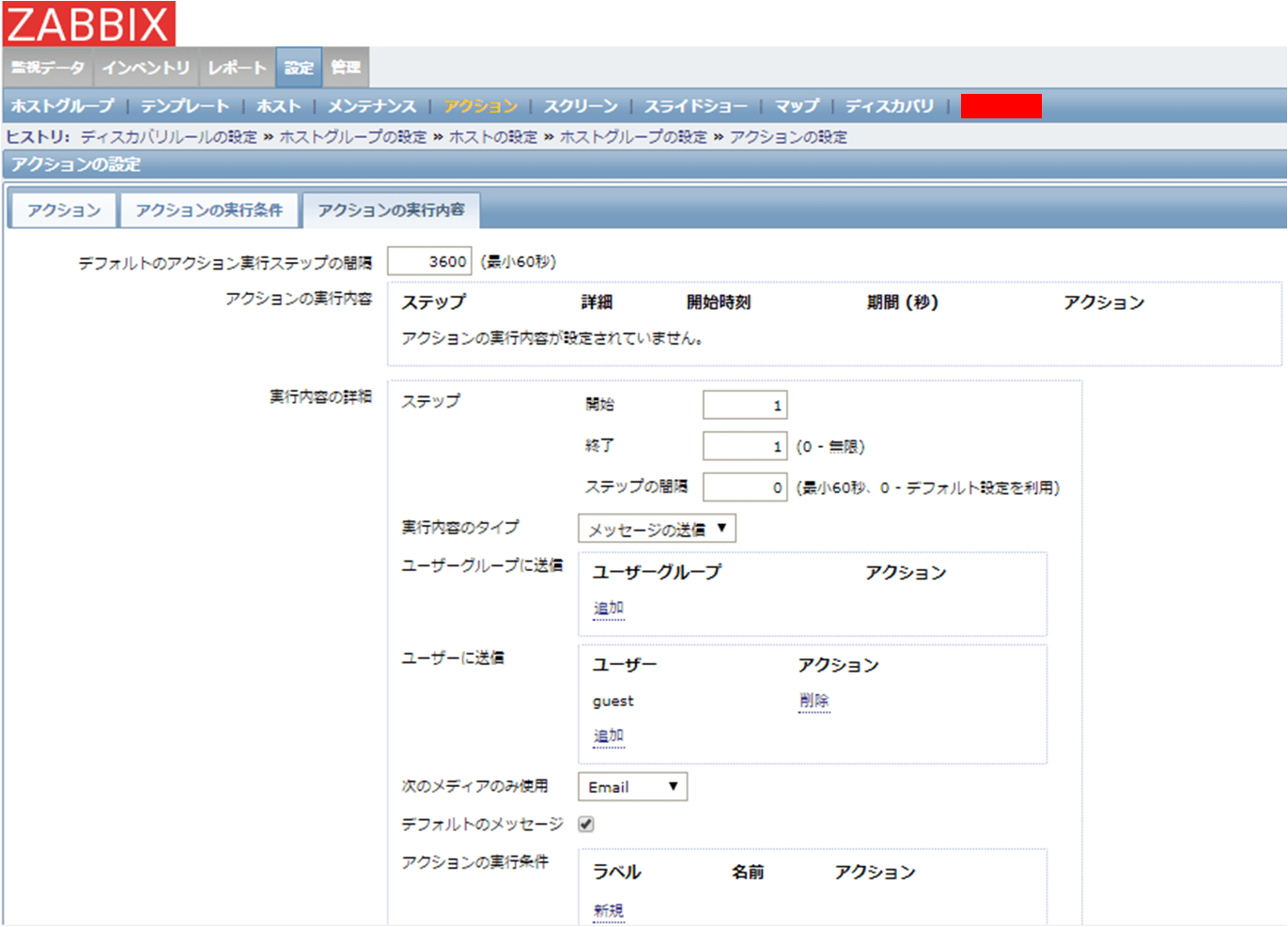The image size is (1288, 927).
Task: Open ホストの設定 history link
Action: coord(493,137)
